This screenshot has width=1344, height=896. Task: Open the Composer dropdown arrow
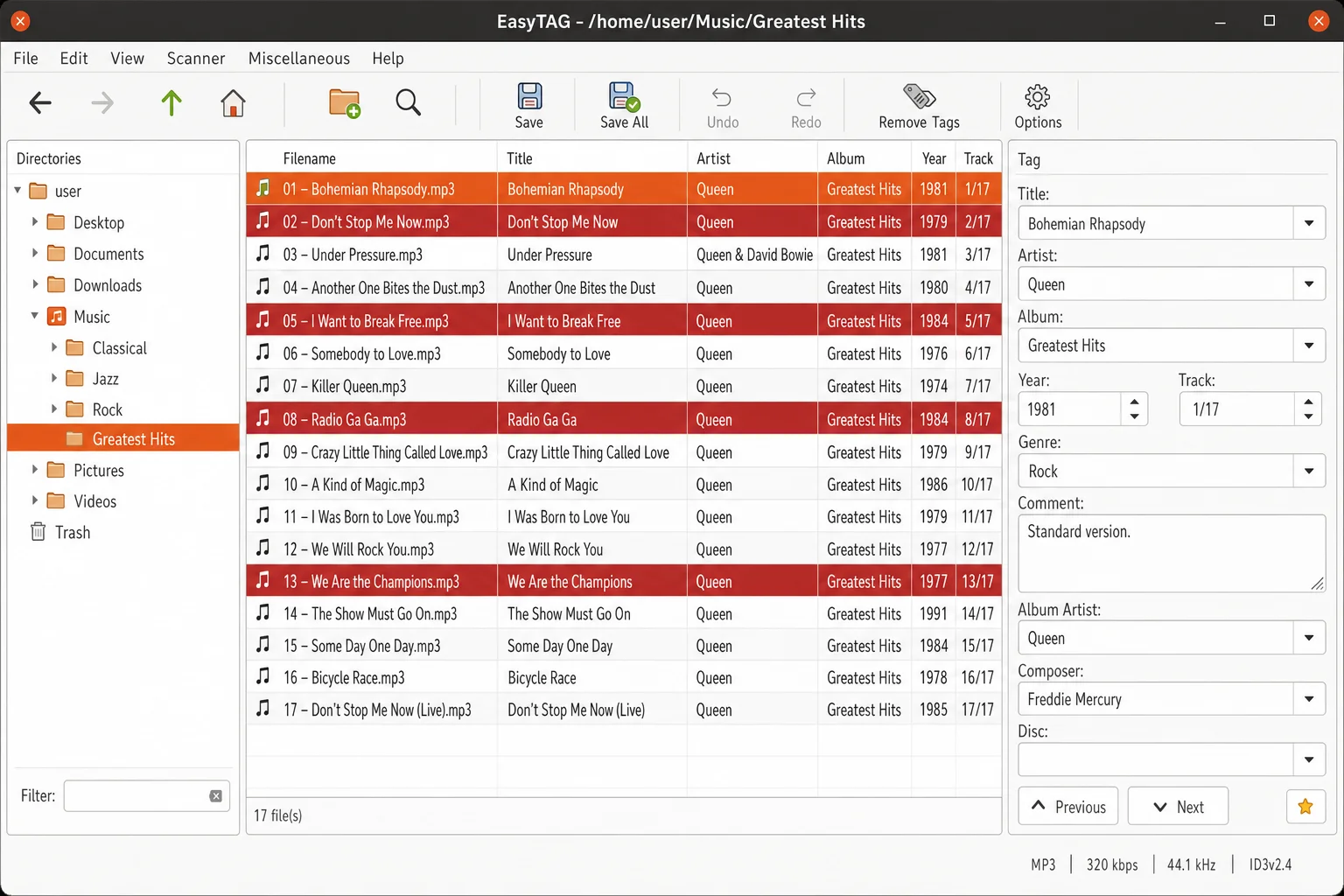1309,698
